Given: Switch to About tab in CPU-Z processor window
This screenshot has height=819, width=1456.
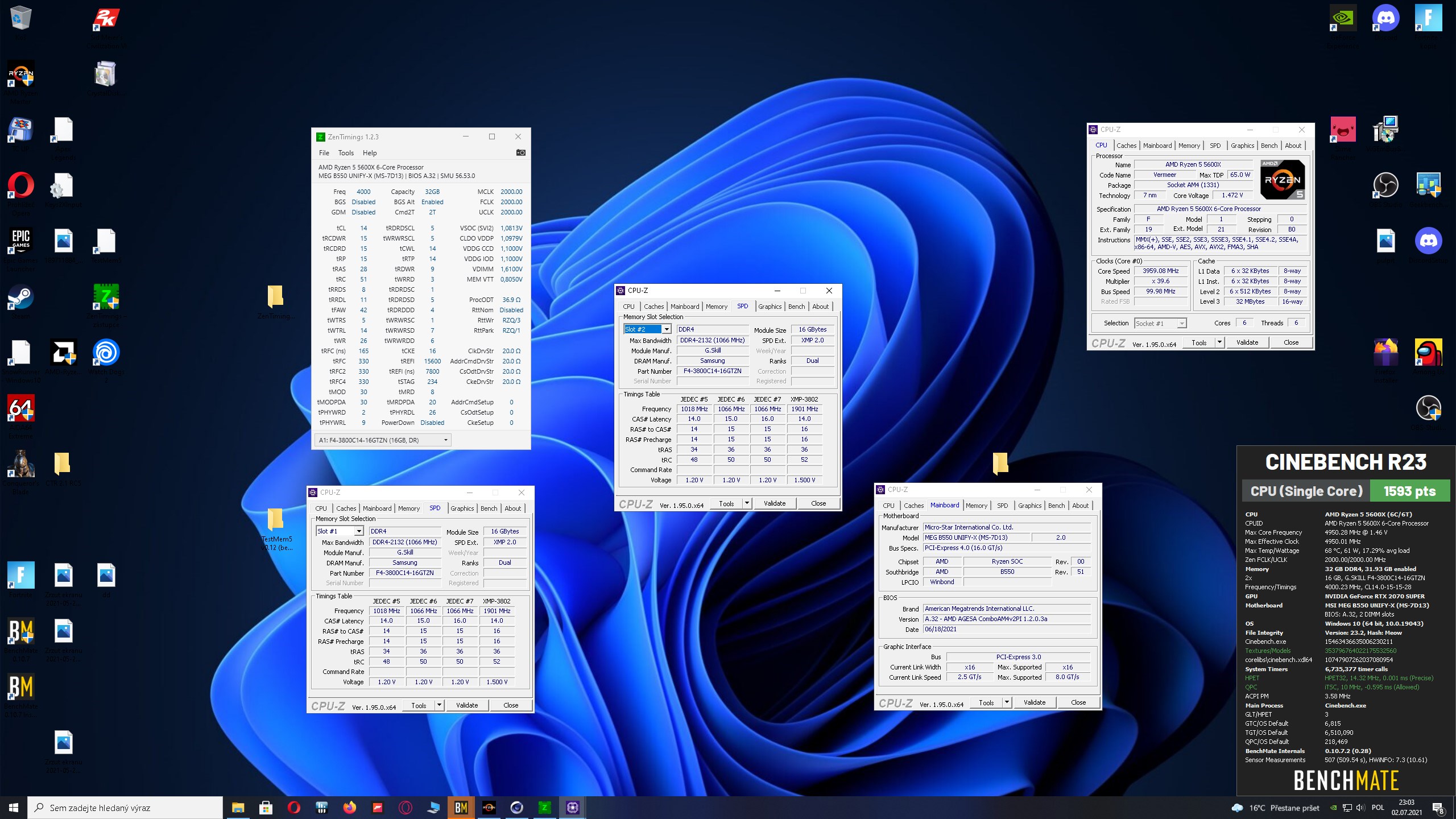Looking at the screenshot, I should pyautogui.click(x=1293, y=146).
